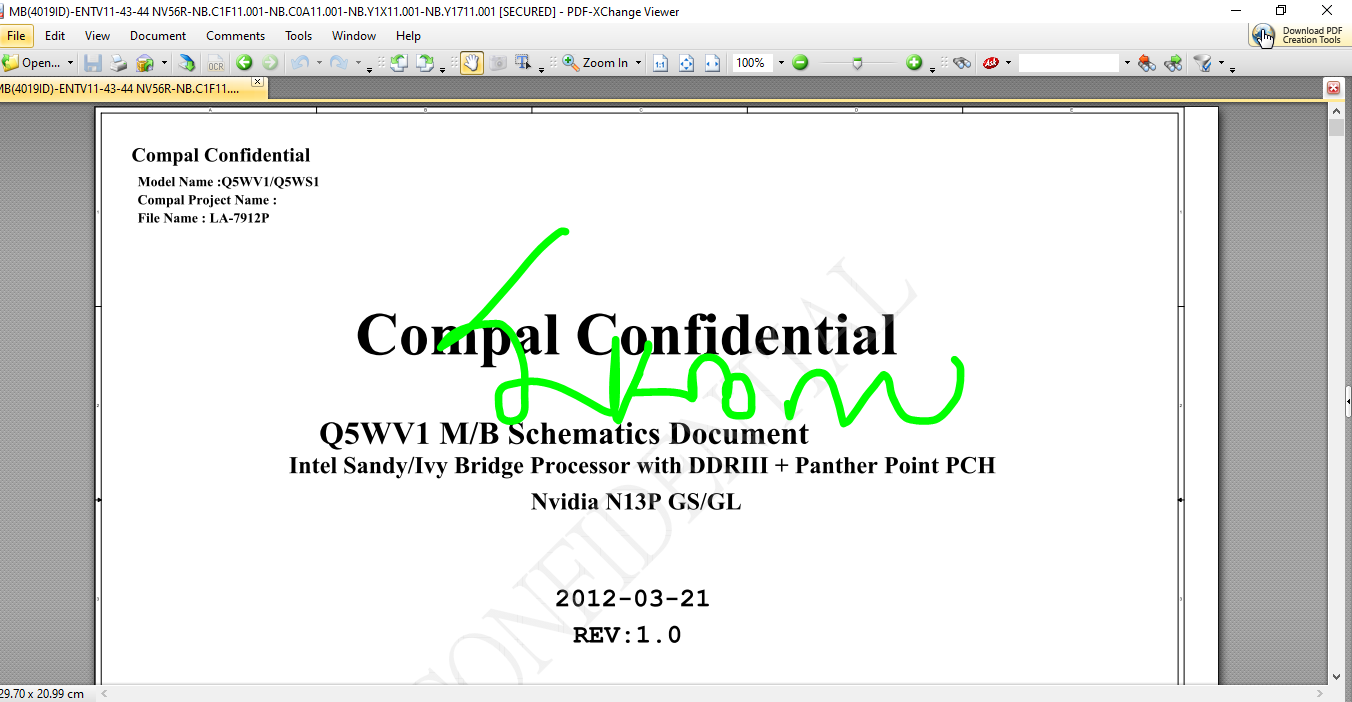
Task: Click Find Next binoculars icon
Action: click(1173, 63)
